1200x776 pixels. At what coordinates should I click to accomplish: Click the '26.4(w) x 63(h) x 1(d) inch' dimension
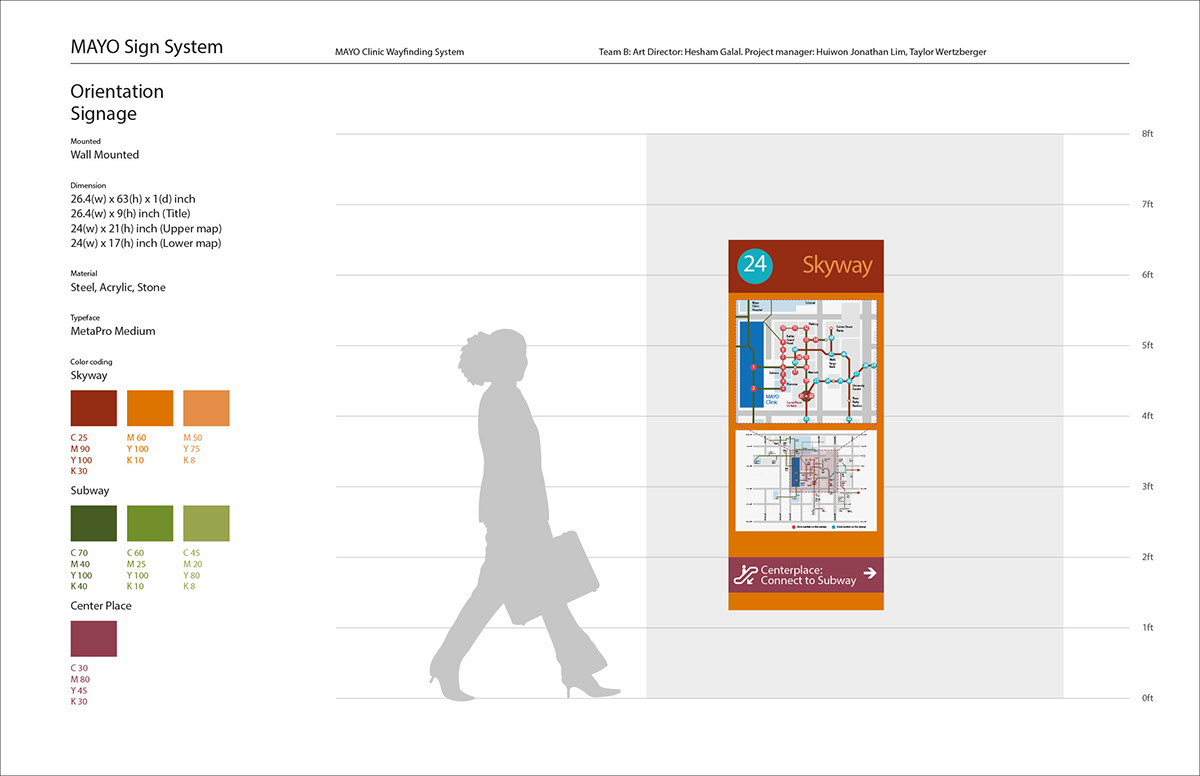pos(133,199)
